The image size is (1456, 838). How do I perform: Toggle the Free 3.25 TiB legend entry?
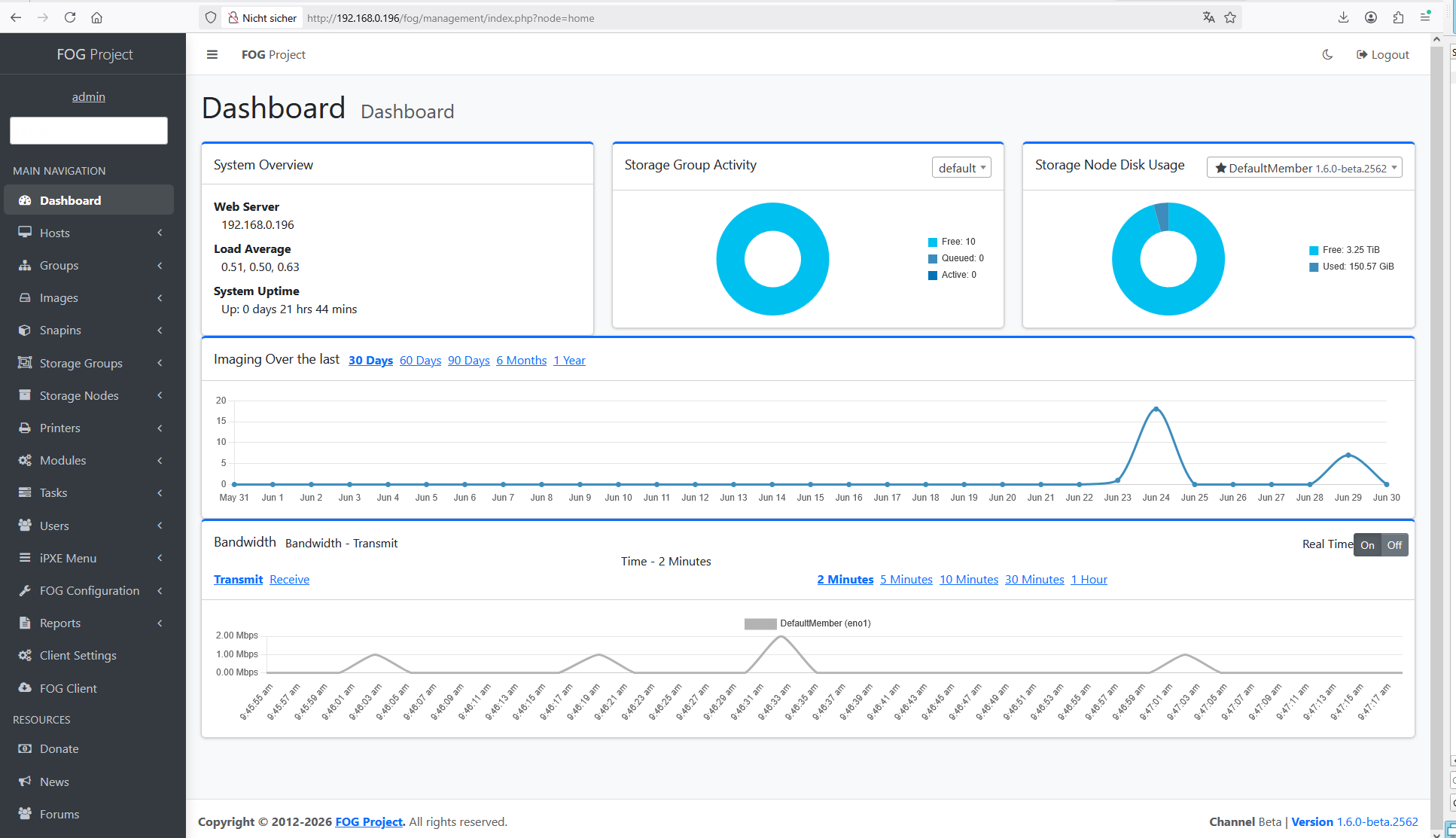point(1345,250)
